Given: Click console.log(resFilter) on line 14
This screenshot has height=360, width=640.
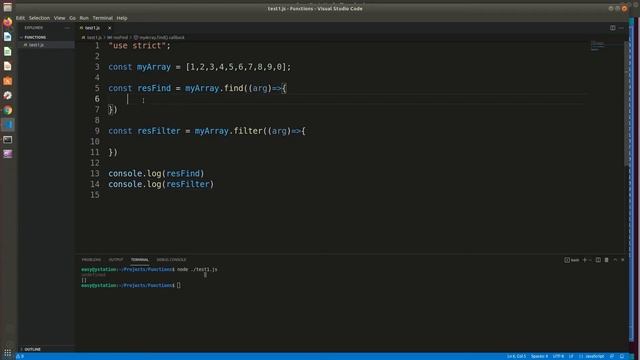Looking at the screenshot, I should click(161, 184).
